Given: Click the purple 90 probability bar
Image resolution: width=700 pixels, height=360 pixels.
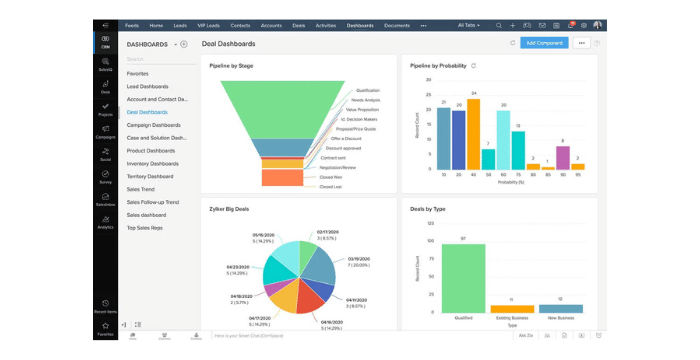Looking at the screenshot, I should (x=563, y=158).
